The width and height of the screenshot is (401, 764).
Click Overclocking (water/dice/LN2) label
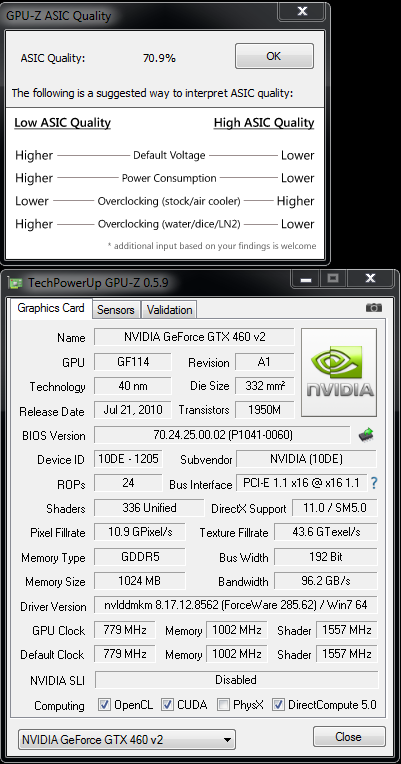point(169,224)
